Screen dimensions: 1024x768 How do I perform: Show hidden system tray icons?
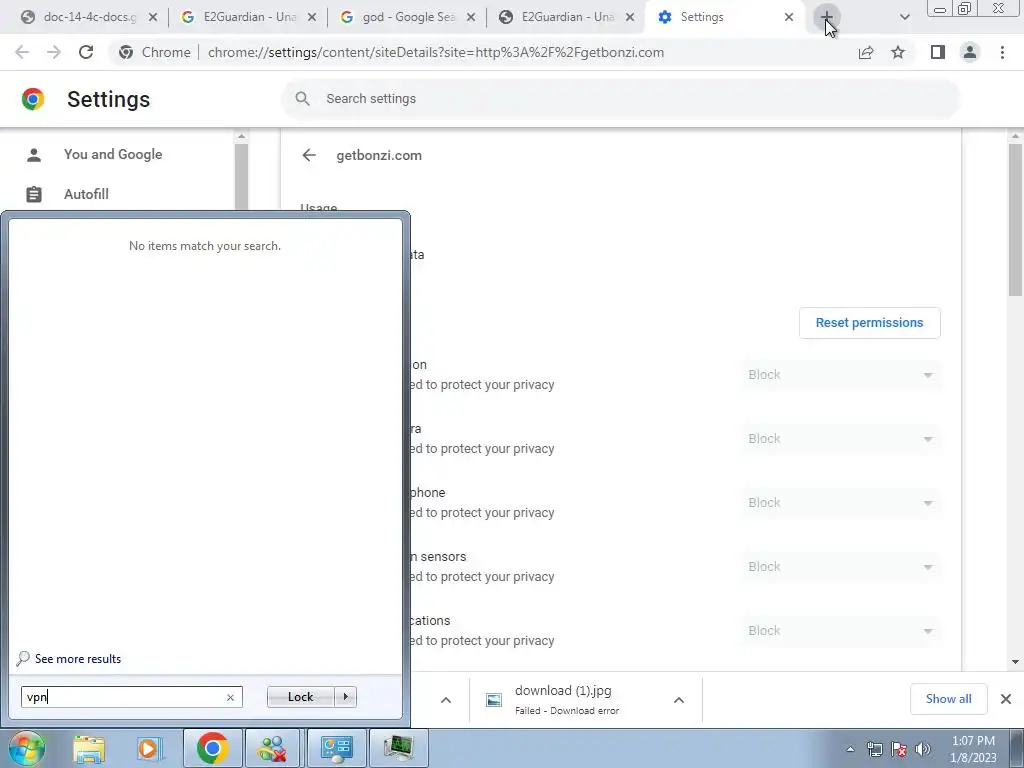(850, 749)
